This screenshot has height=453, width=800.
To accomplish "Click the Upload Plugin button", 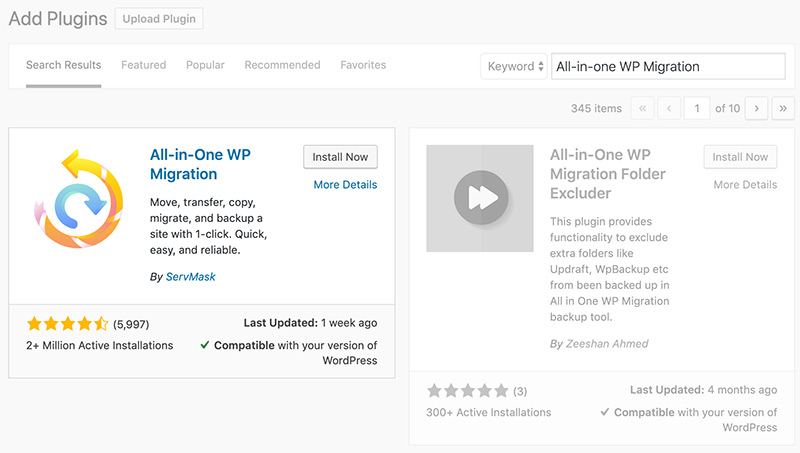I will pyautogui.click(x=159, y=19).
